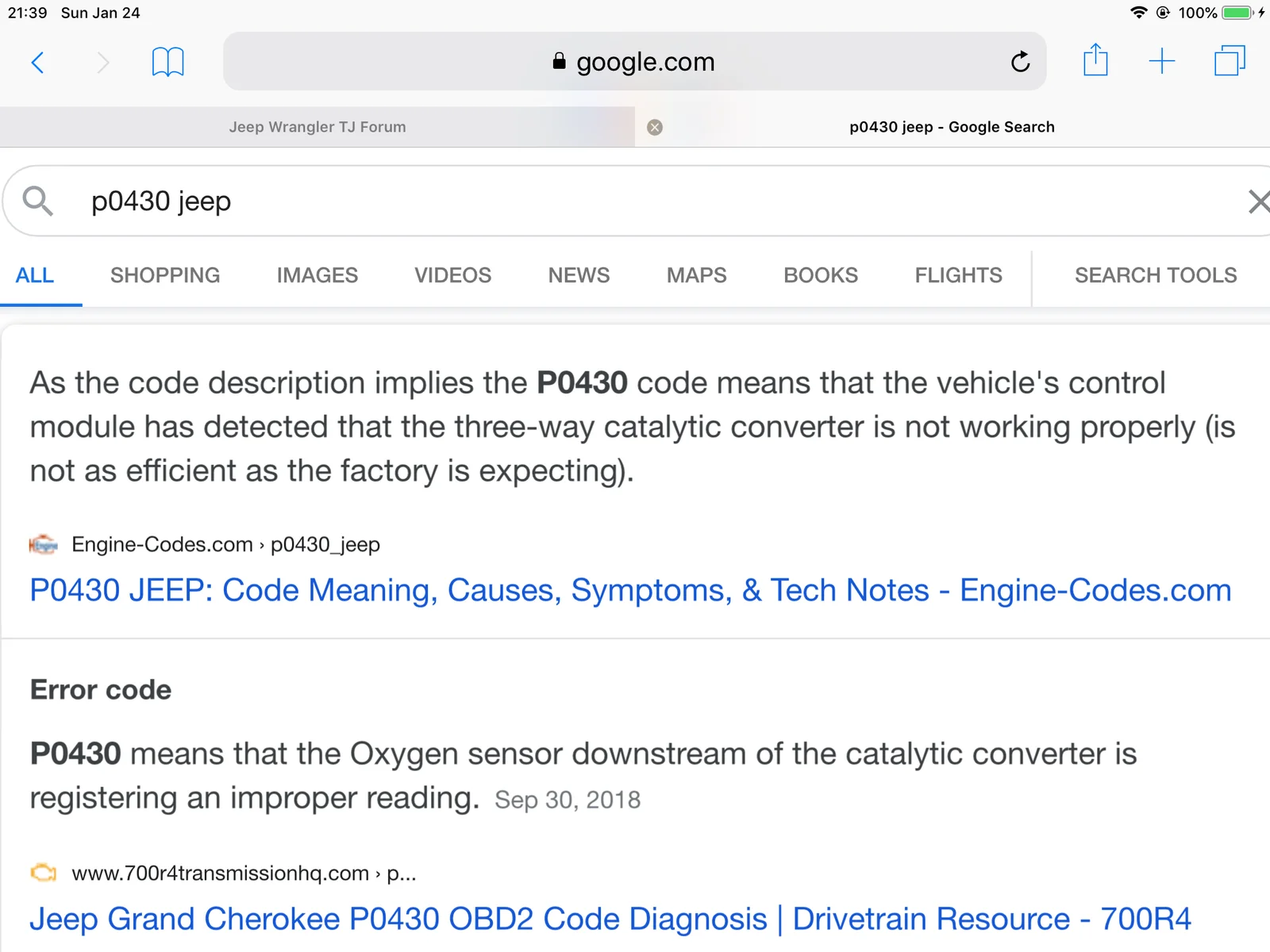Add a new tab with the plus icon
Image resolution: width=1270 pixels, height=952 pixels.
point(1162,61)
